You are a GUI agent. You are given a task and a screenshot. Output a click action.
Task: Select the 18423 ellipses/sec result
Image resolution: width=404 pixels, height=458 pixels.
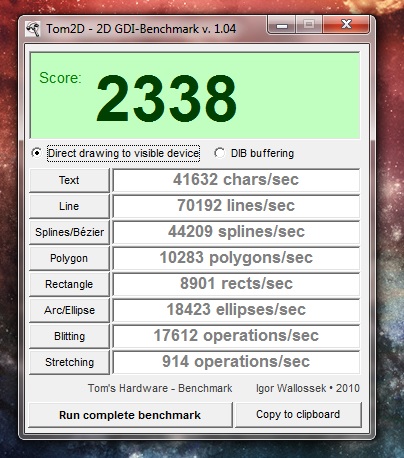click(236, 310)
